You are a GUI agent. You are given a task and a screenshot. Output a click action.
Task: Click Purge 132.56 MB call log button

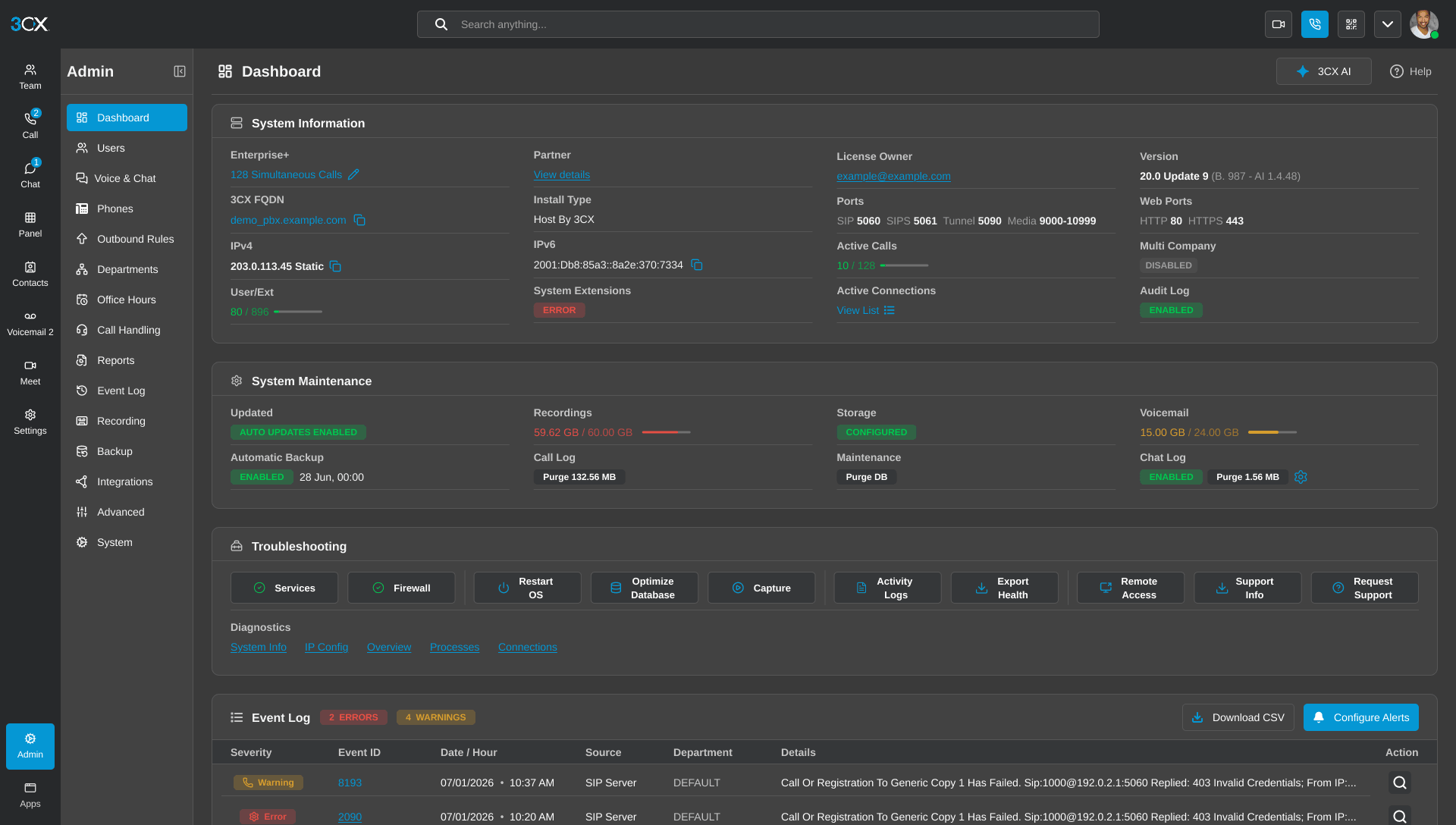(x=579, y=477)
